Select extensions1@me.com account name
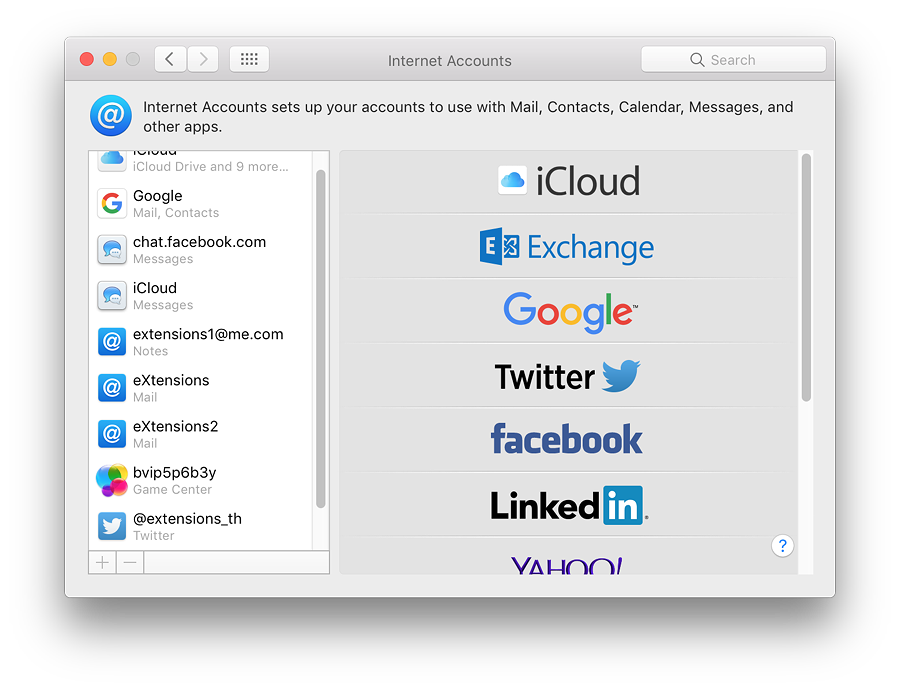 208,334
